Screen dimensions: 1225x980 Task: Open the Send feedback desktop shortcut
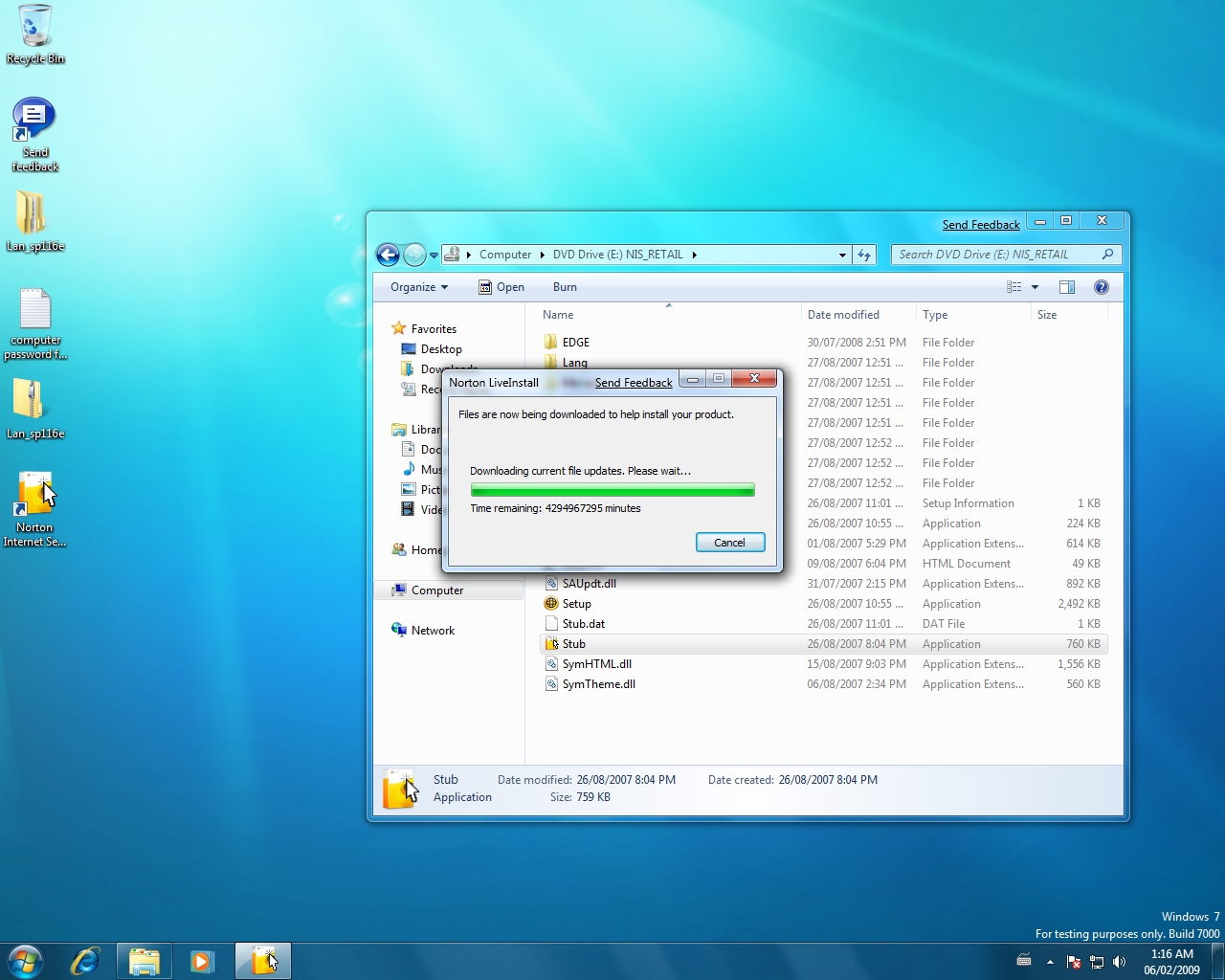35,135
